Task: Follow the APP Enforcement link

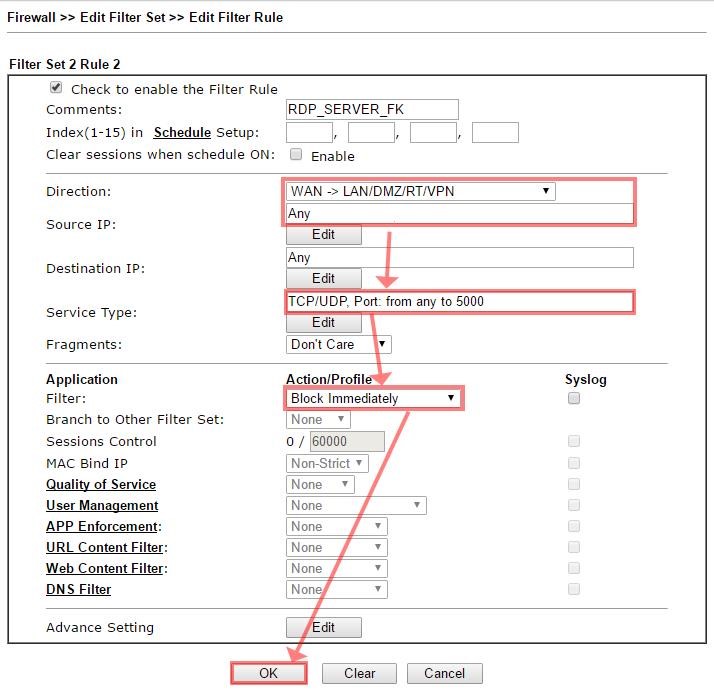Action: coord(102,526)
